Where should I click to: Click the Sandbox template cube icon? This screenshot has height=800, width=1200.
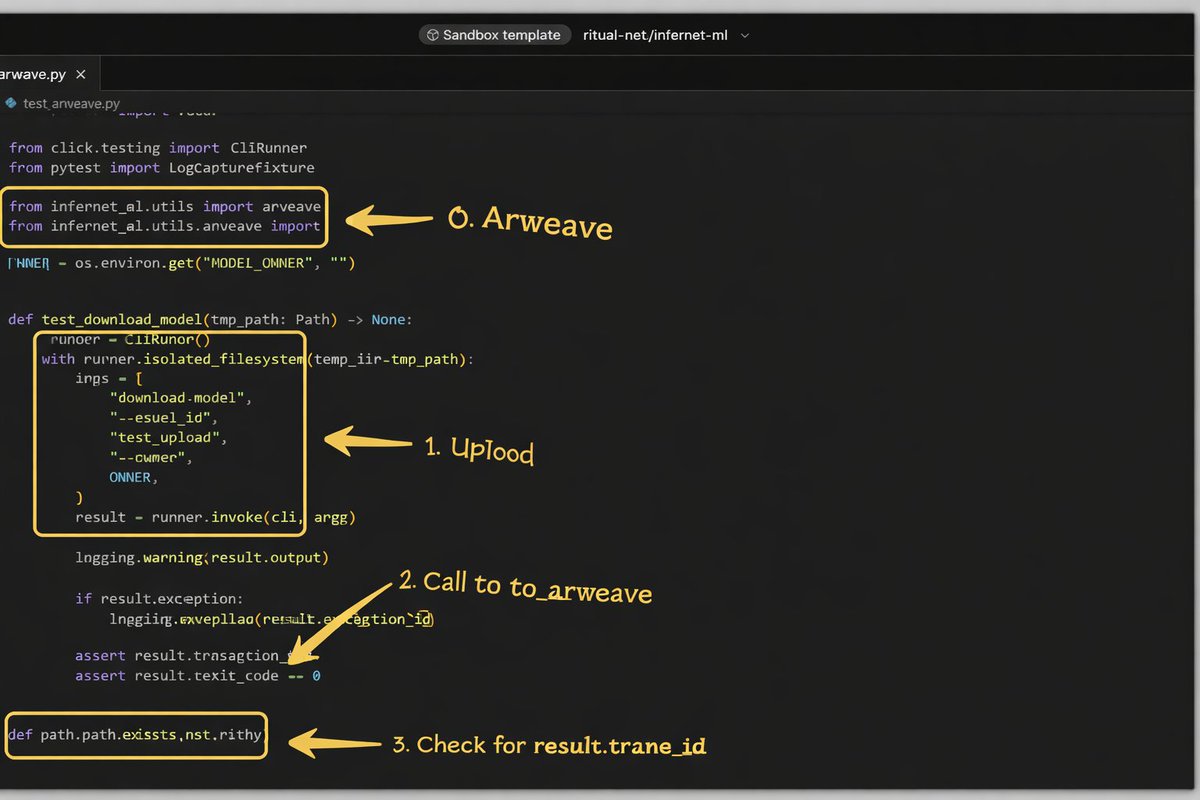pyautogui.click(x=432, y=35)
